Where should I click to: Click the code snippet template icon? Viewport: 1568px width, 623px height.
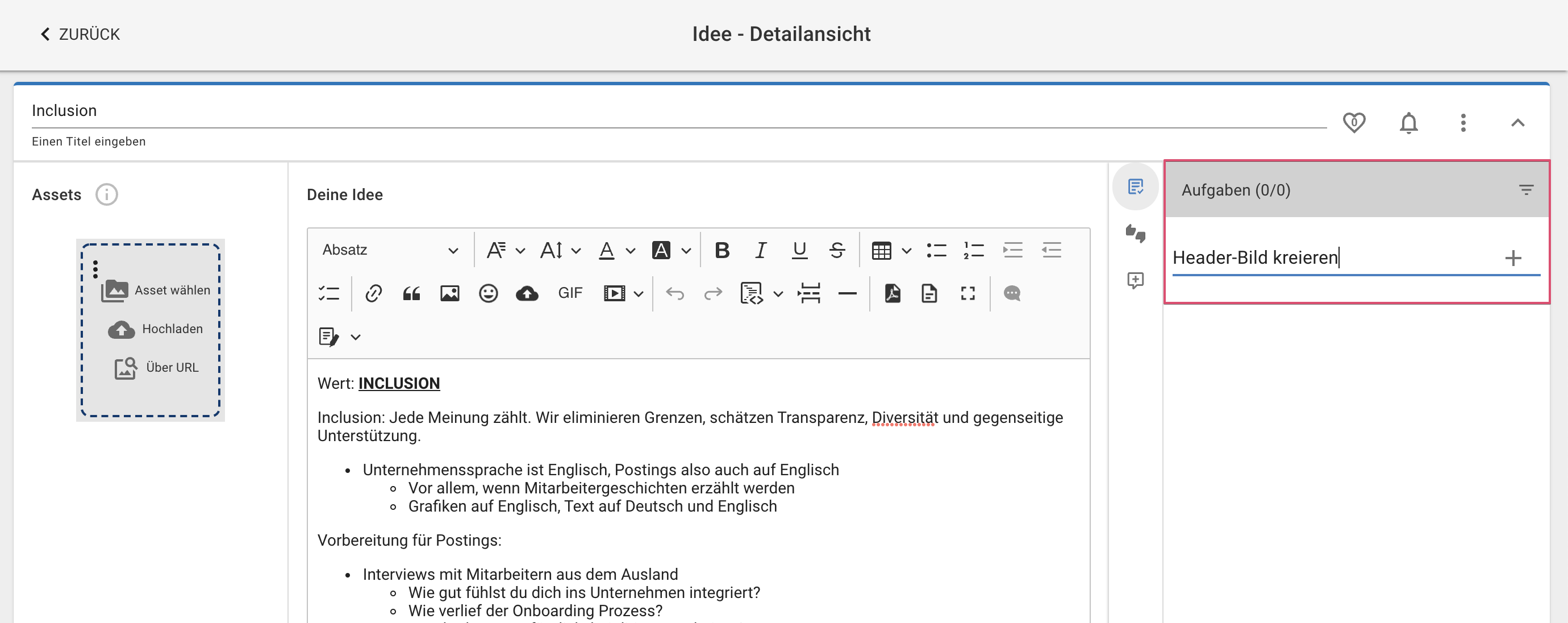[751, 293]
